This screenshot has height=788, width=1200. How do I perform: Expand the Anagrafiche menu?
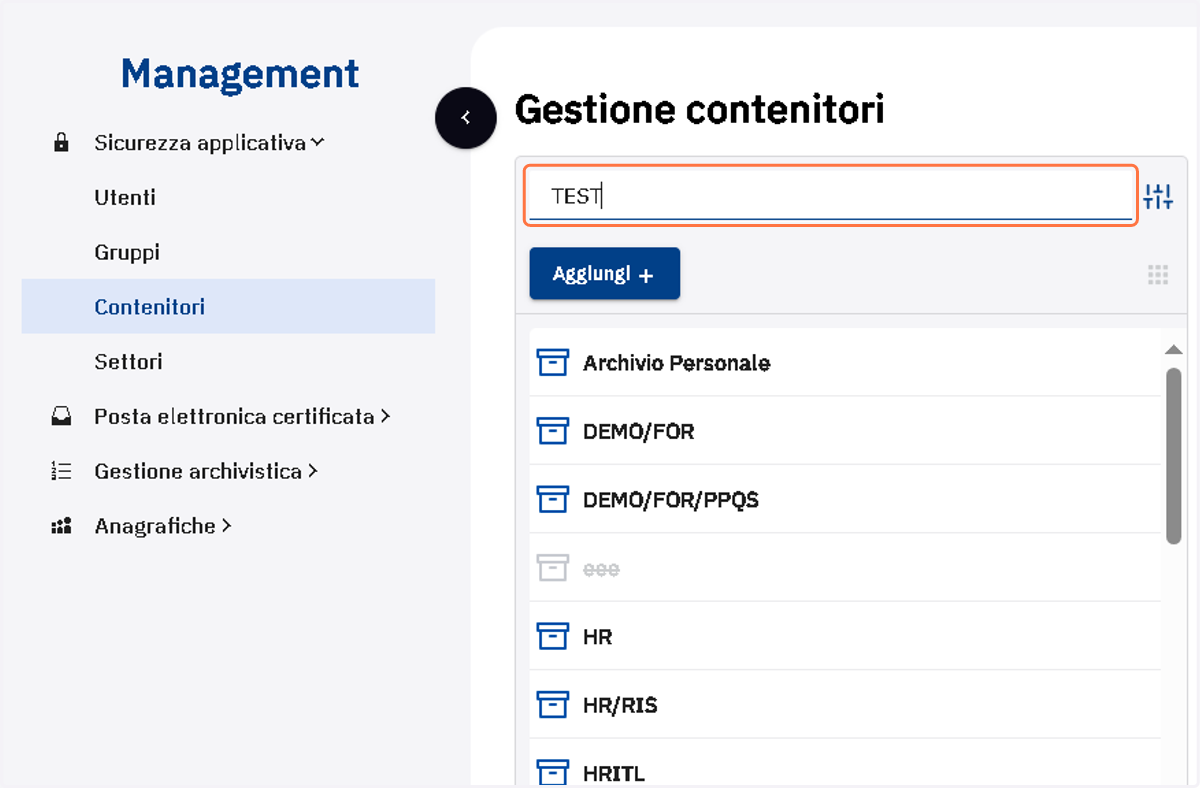pyautogui.click(x=162, y=526)
